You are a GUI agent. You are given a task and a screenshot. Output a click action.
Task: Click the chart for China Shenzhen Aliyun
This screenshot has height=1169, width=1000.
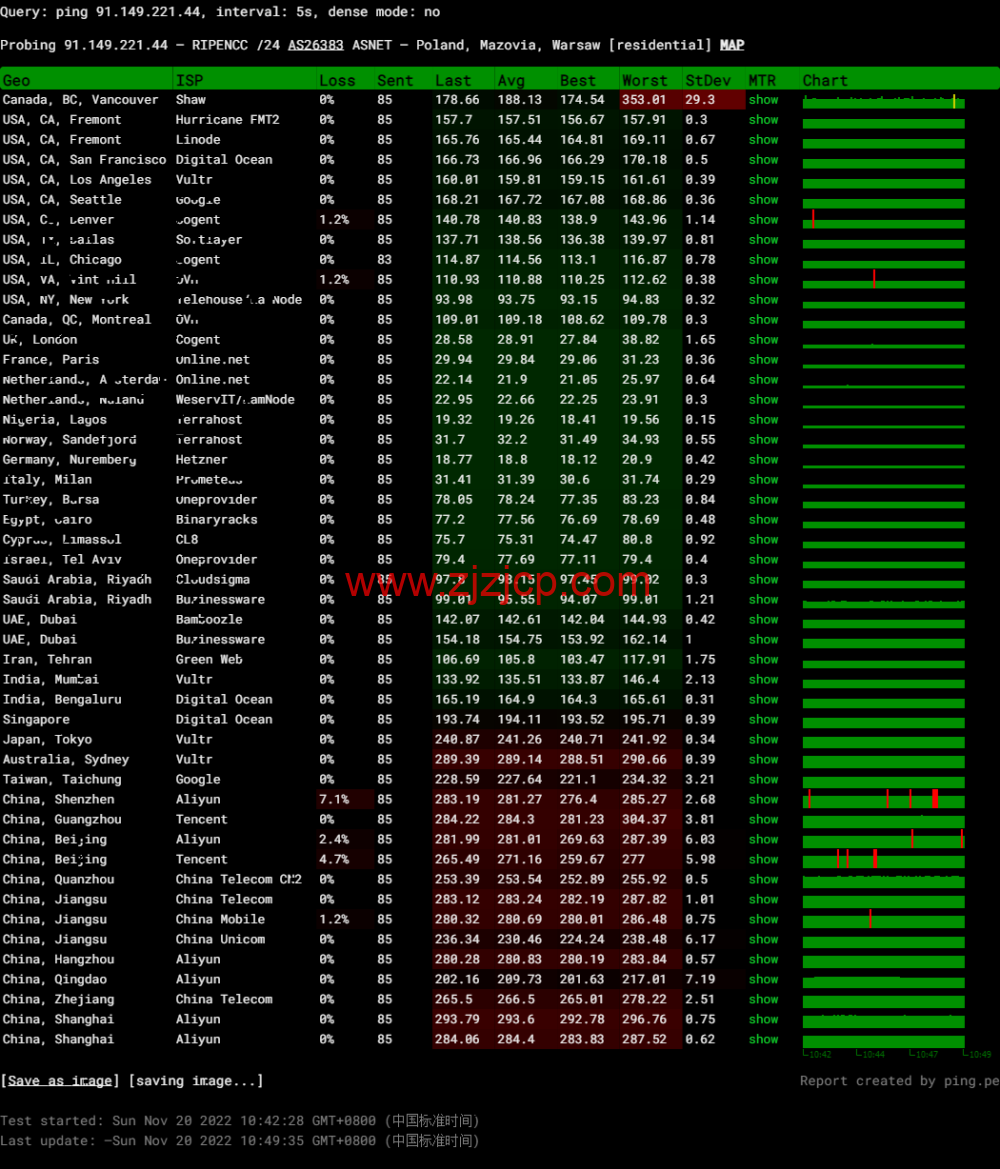pyautogui.click(x=884, y=799)
